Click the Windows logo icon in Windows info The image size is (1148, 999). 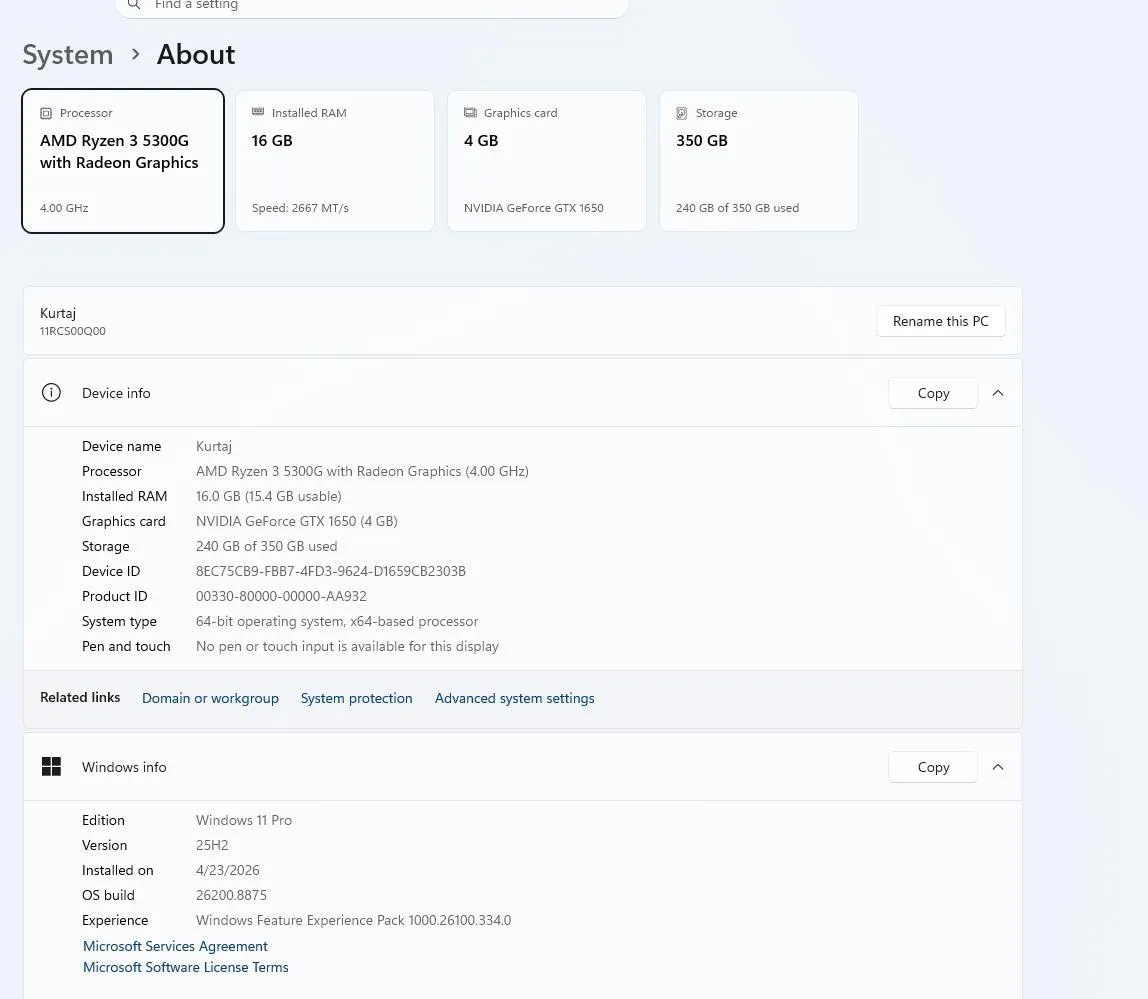(51, 767)
